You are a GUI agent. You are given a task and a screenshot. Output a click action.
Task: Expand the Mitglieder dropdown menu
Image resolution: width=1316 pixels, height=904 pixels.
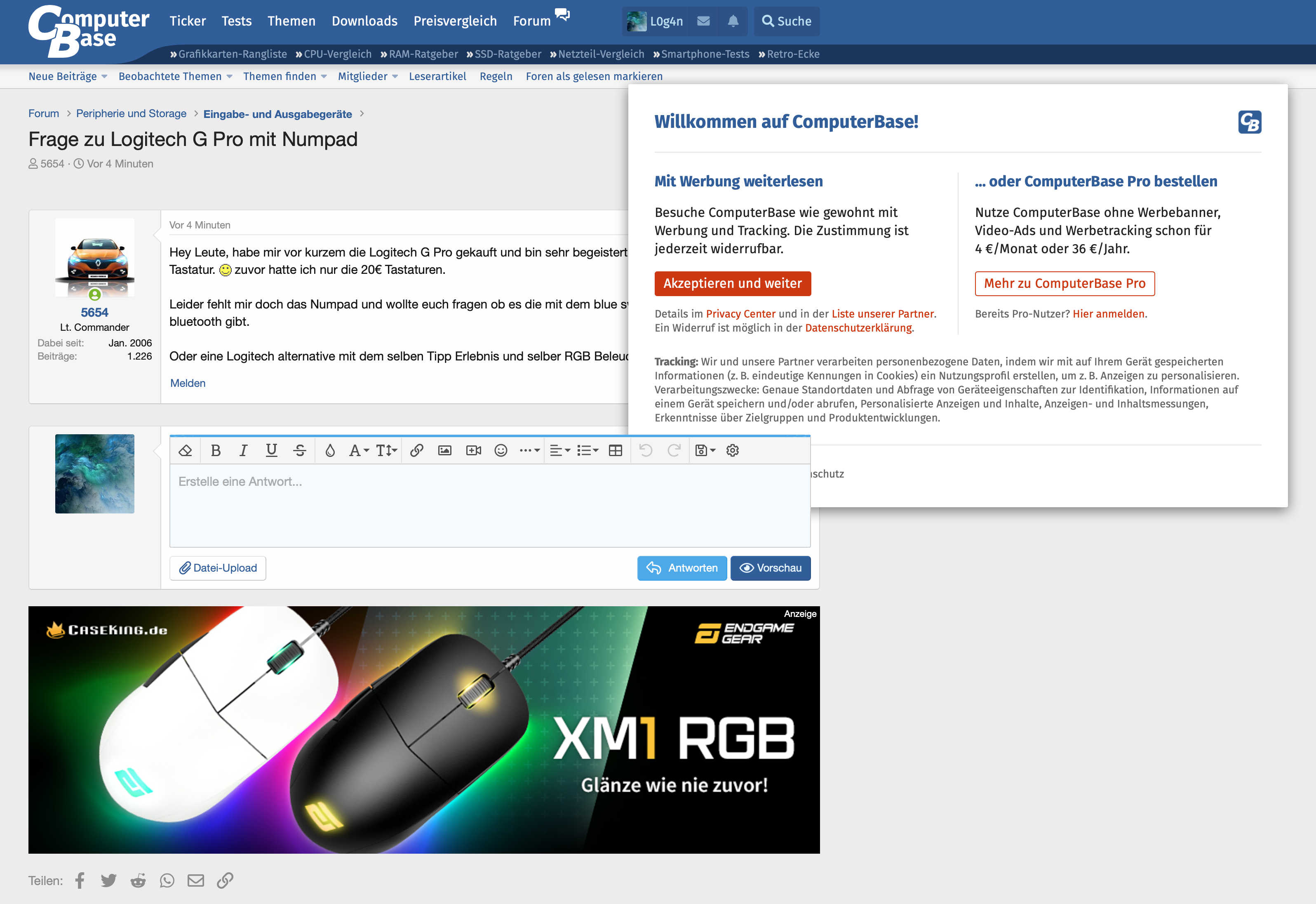click(395, 76)
